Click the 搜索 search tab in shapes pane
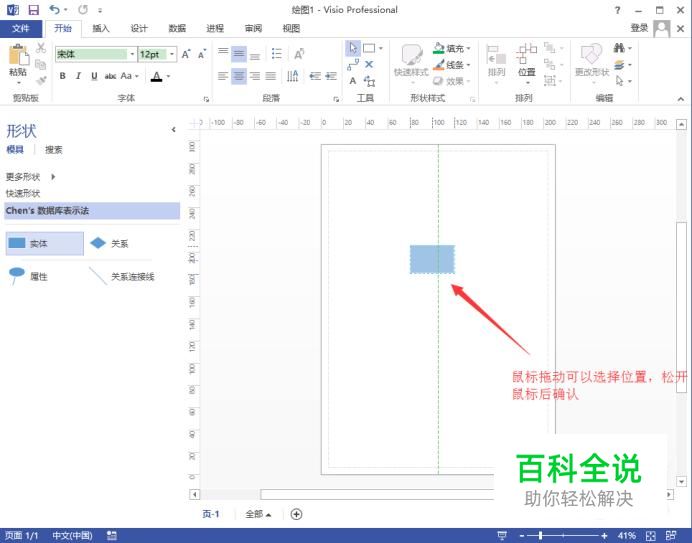 click(x=54, y=150)
